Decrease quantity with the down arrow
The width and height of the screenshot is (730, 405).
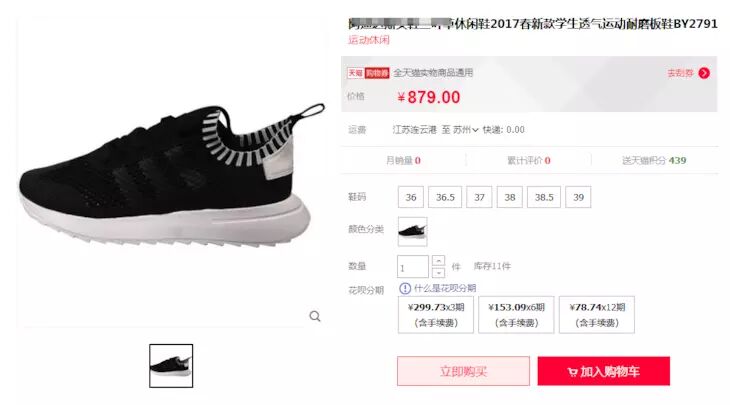(x=438, y=272)
